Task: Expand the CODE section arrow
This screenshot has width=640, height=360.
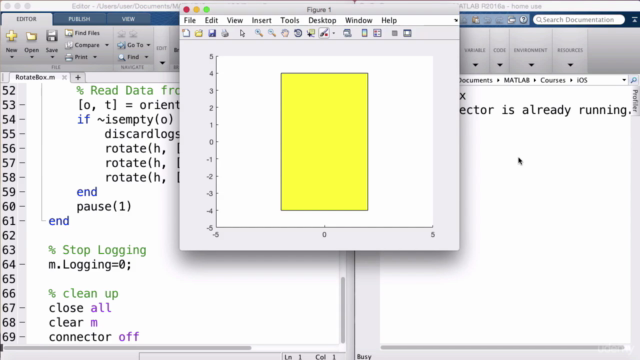Action: click(x=500, y=65)
